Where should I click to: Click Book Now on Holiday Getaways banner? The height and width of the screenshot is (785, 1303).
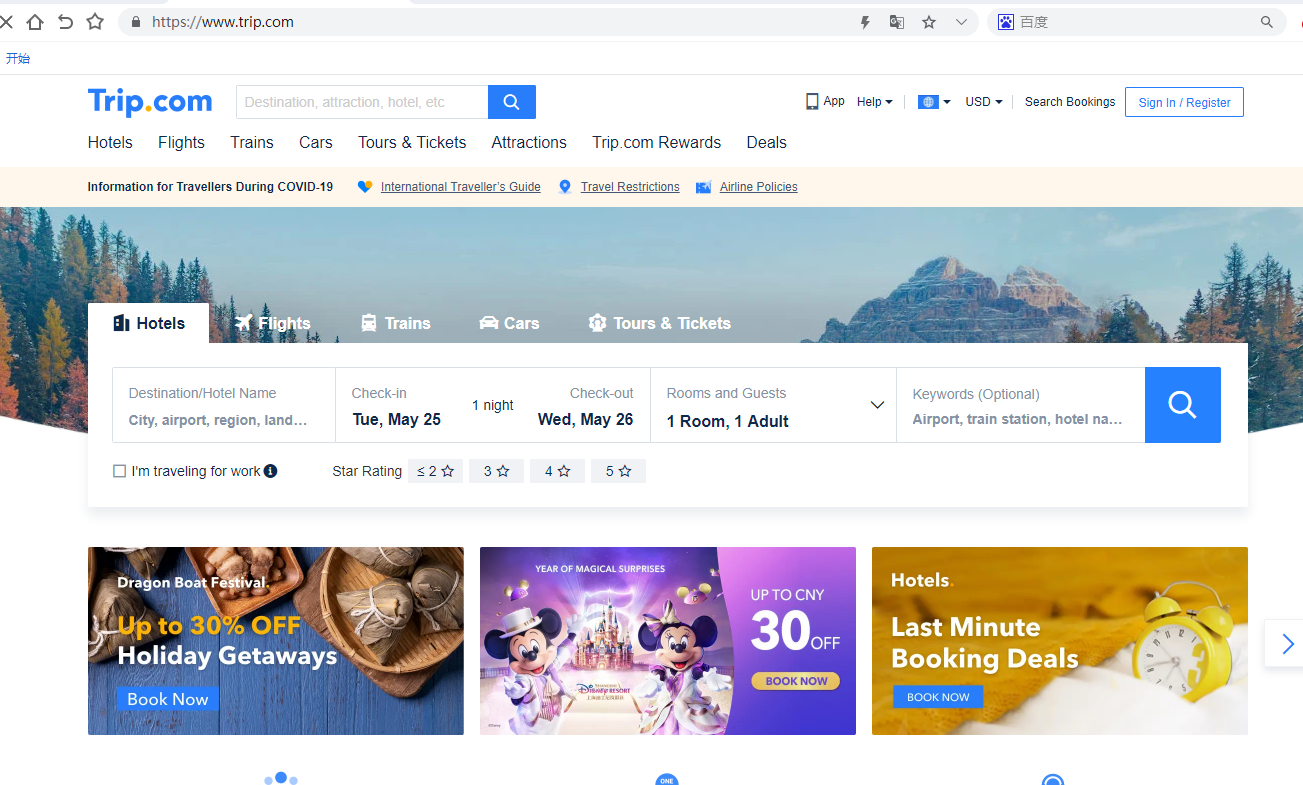168,699
